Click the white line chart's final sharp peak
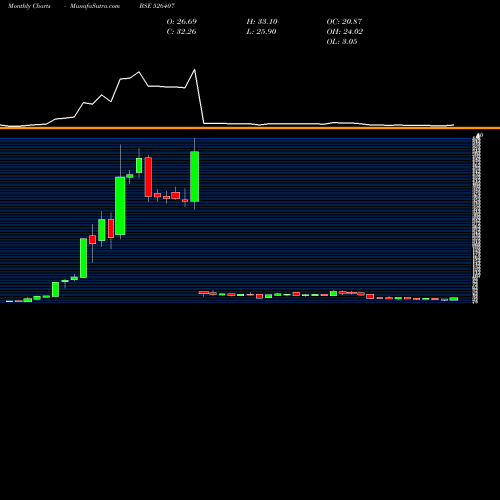Viewport: 500px width, 500px height. [195, 70]
